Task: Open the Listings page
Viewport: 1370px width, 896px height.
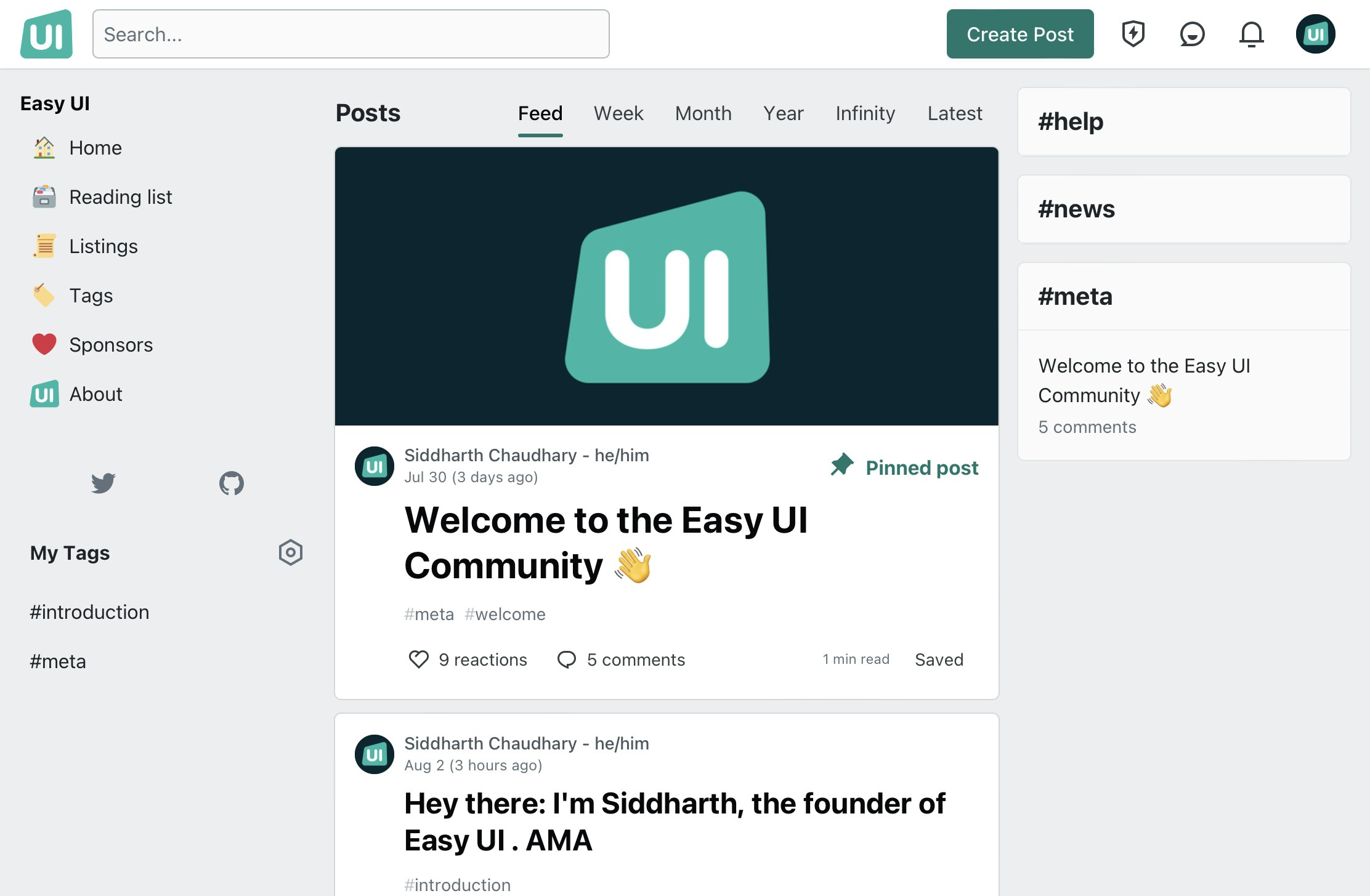Action: click(103, 246)
